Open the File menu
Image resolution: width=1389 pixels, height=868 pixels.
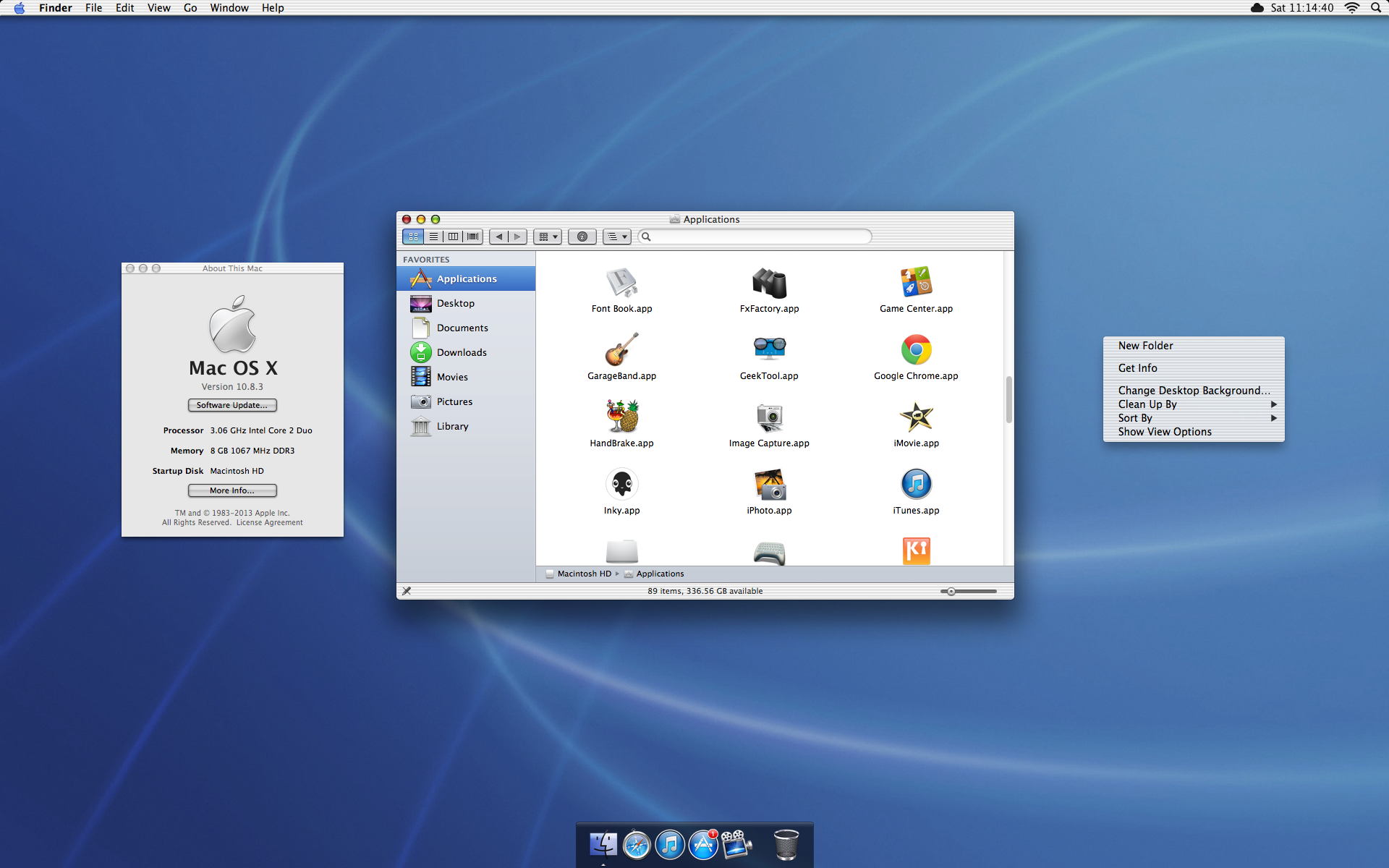point(93,8)
